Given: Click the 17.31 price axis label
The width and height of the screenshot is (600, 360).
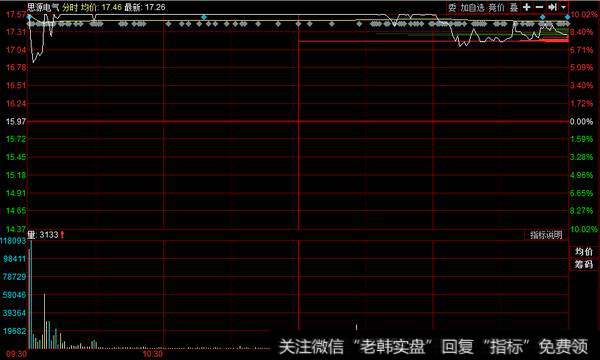Looking at the screenshot, I should click(16, 32).
